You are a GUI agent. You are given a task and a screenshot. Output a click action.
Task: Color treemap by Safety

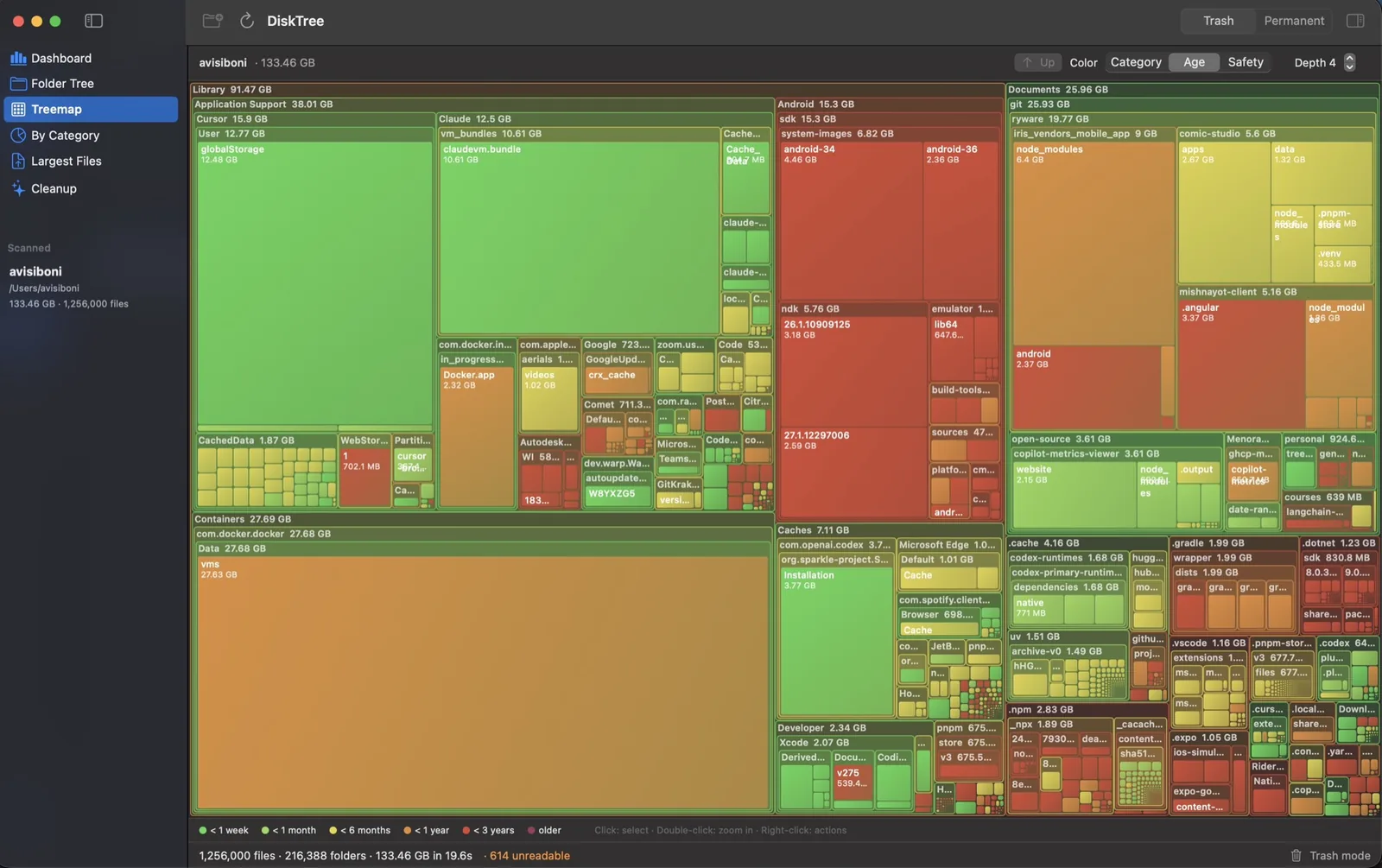click(x=1246, y=62)
